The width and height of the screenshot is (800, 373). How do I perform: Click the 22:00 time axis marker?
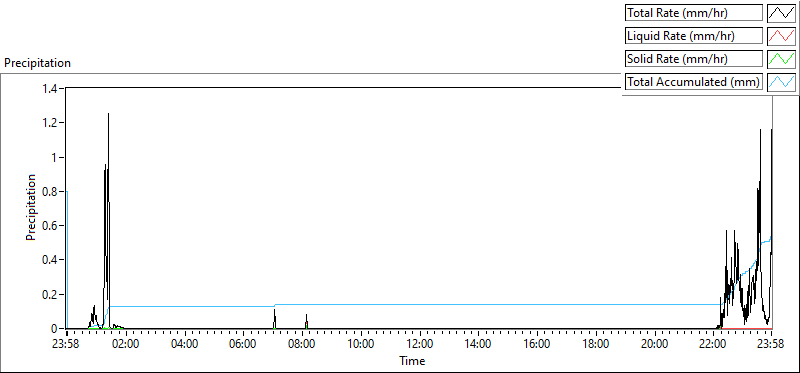[x=712, y=343]
